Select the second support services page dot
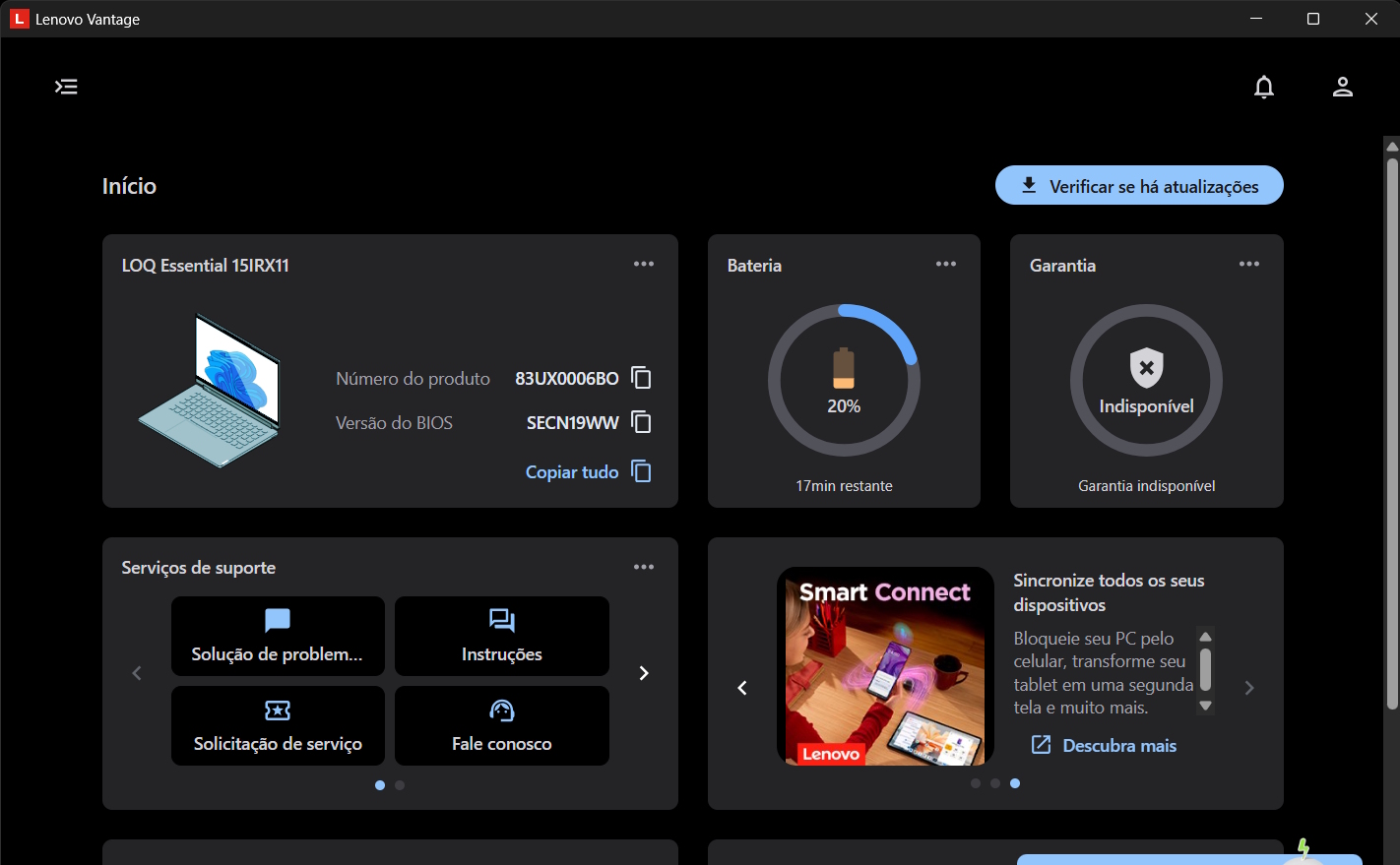Screen dimensions: 1400x865 pyautogui.click(x=400, y=785)
